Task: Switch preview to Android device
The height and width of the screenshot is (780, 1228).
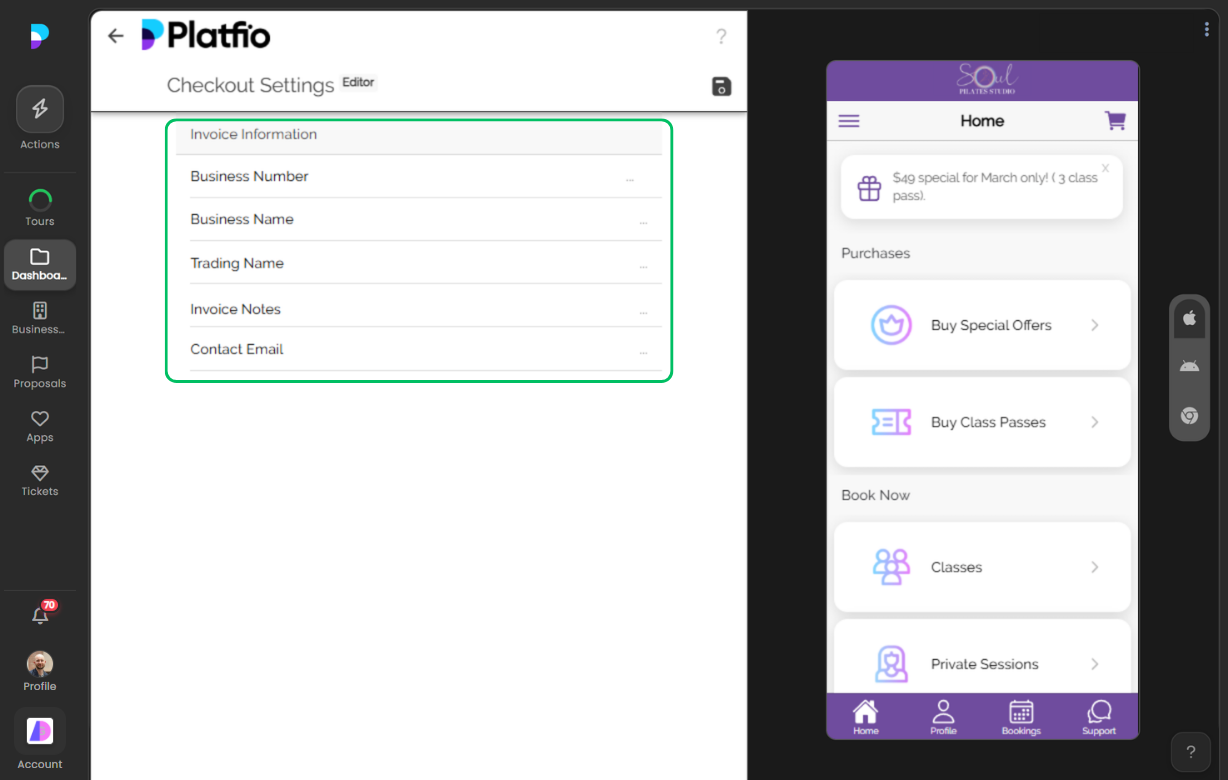Action: click(x=1189, y=366)
